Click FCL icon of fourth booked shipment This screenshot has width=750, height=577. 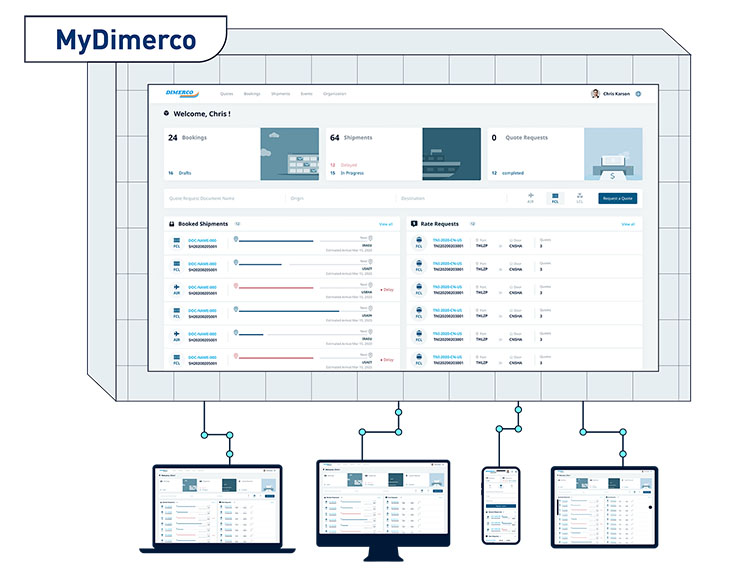click(176, 313)
